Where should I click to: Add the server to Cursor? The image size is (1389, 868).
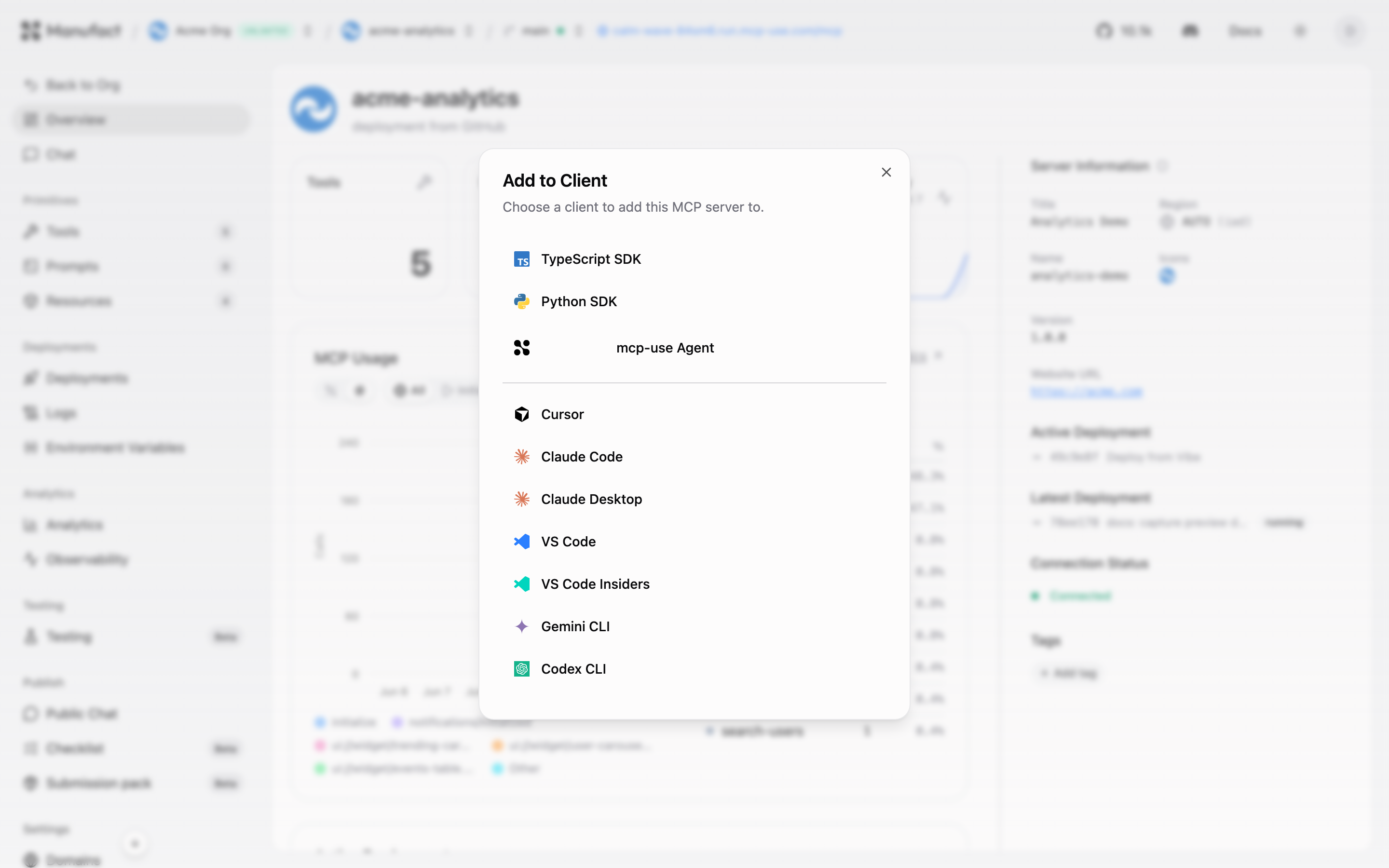pos(694,415)
